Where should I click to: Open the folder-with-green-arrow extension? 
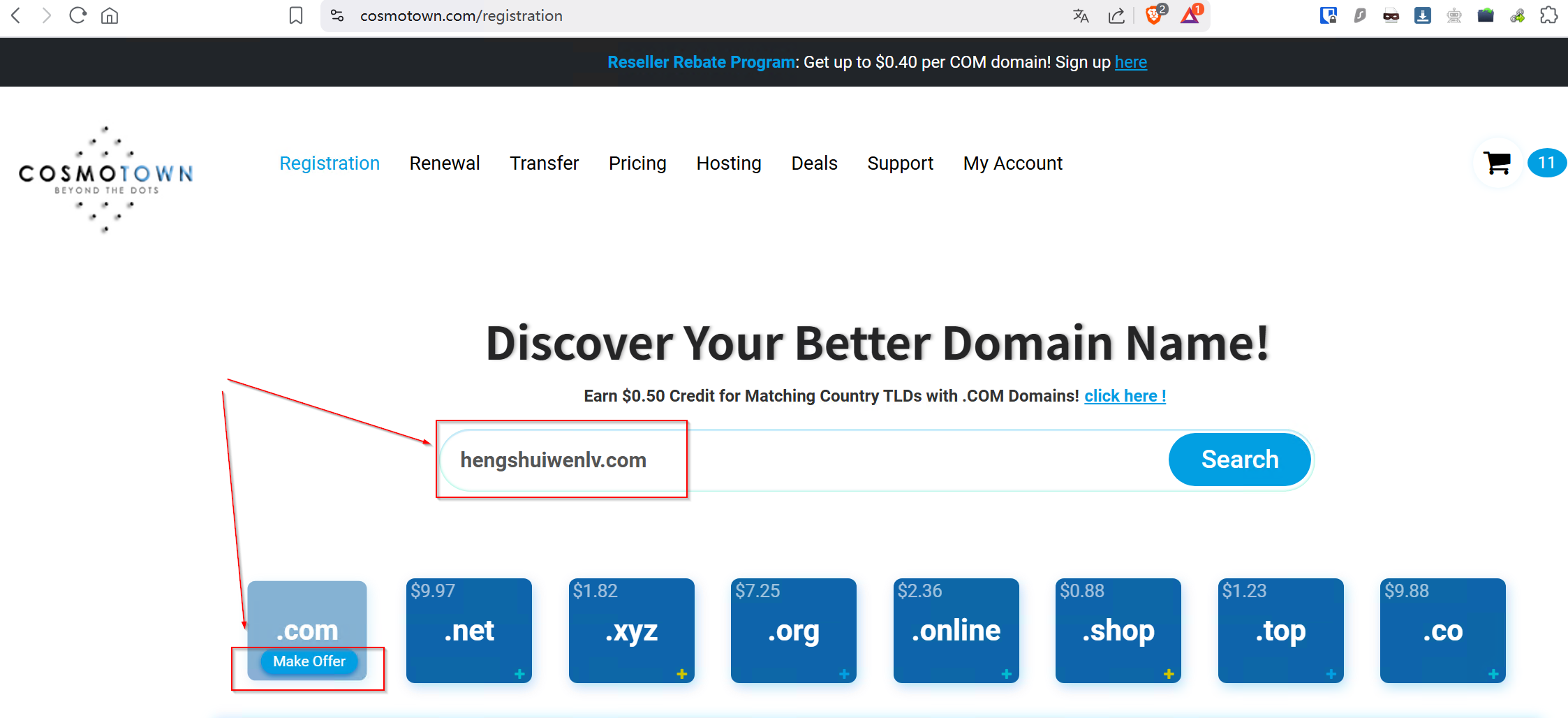[x=1486, y=15]
